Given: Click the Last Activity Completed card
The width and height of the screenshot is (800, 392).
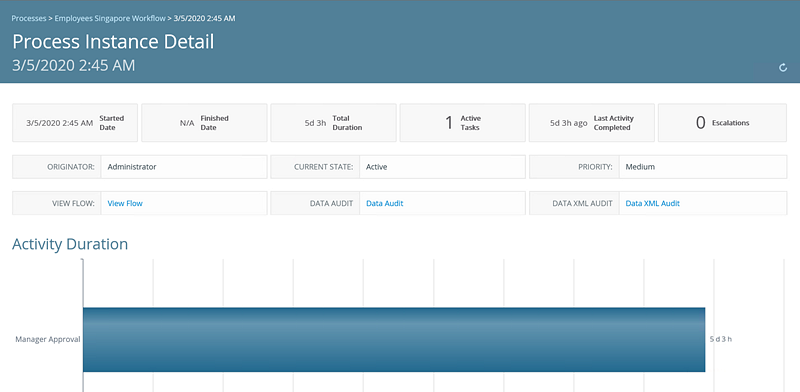Looking at the screenshot, I should (x=592, y=123).
